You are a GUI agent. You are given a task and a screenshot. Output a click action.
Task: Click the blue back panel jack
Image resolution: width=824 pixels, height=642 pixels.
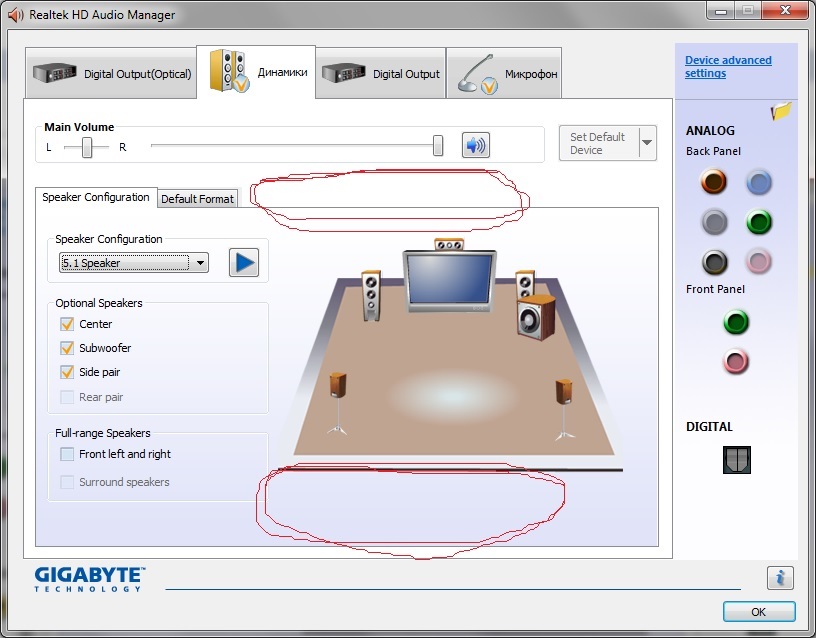(758, 182)
